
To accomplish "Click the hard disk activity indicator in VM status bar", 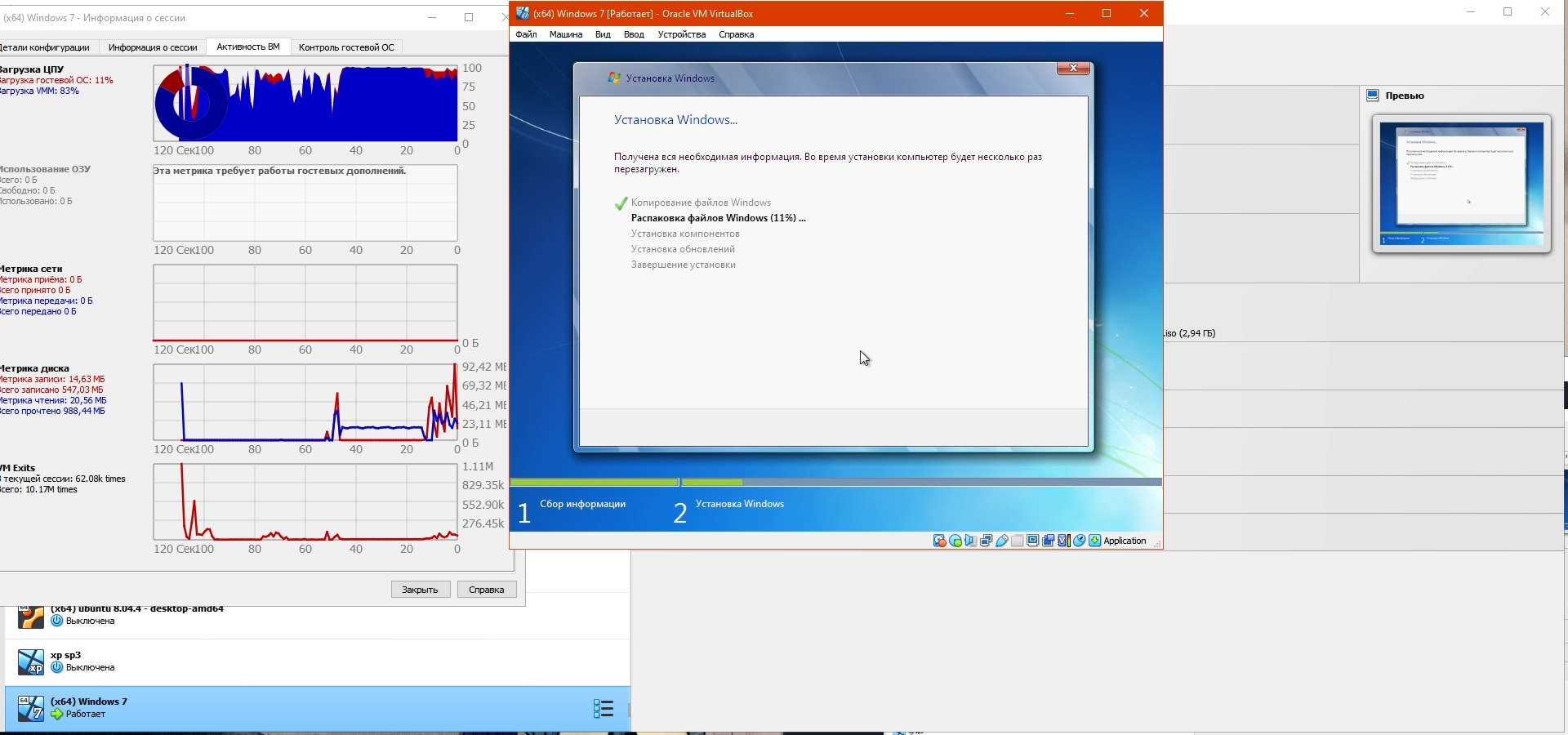I will [x=940, y=541].
